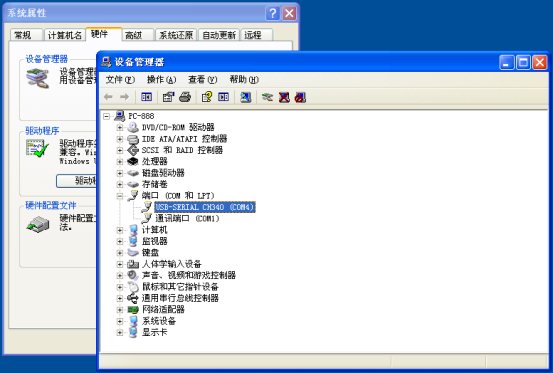553x373 pixels.
Task: Switch to 计算机名 tab in 系统属性 window
Action: click(65, 35)
